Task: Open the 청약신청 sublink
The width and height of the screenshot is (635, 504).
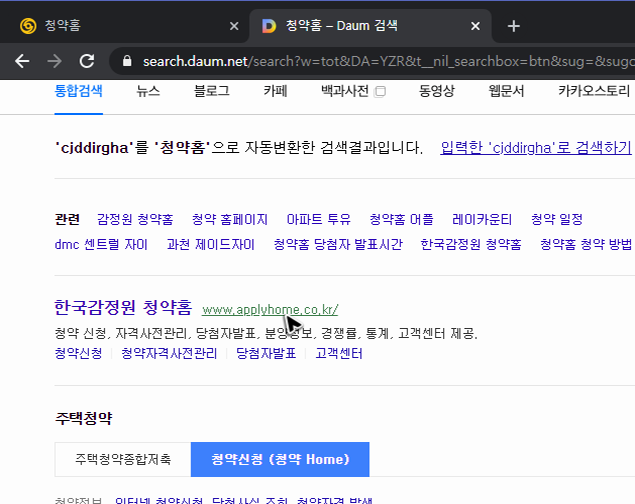Action: 78,353
